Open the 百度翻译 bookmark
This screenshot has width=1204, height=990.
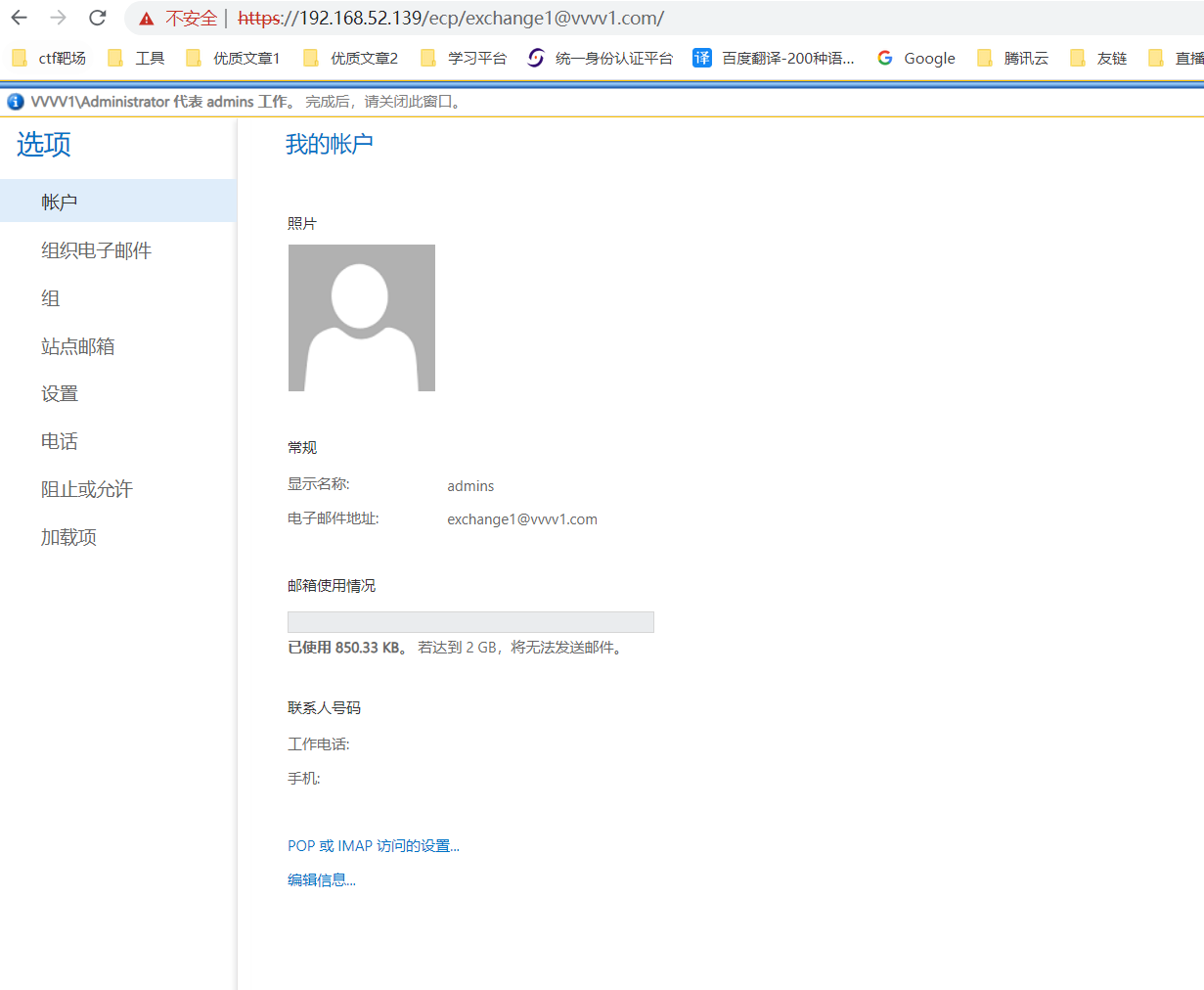click(x=774, y=58)
